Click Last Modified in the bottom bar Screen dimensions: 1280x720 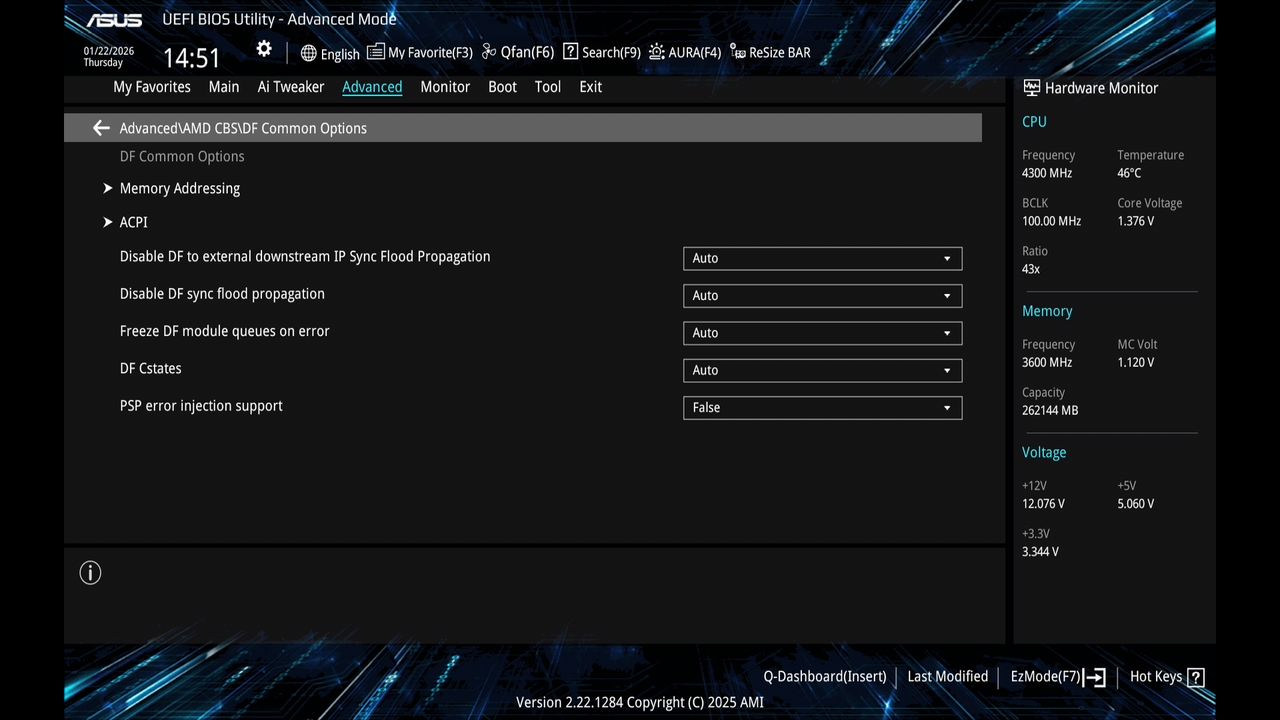pos(947,676)
